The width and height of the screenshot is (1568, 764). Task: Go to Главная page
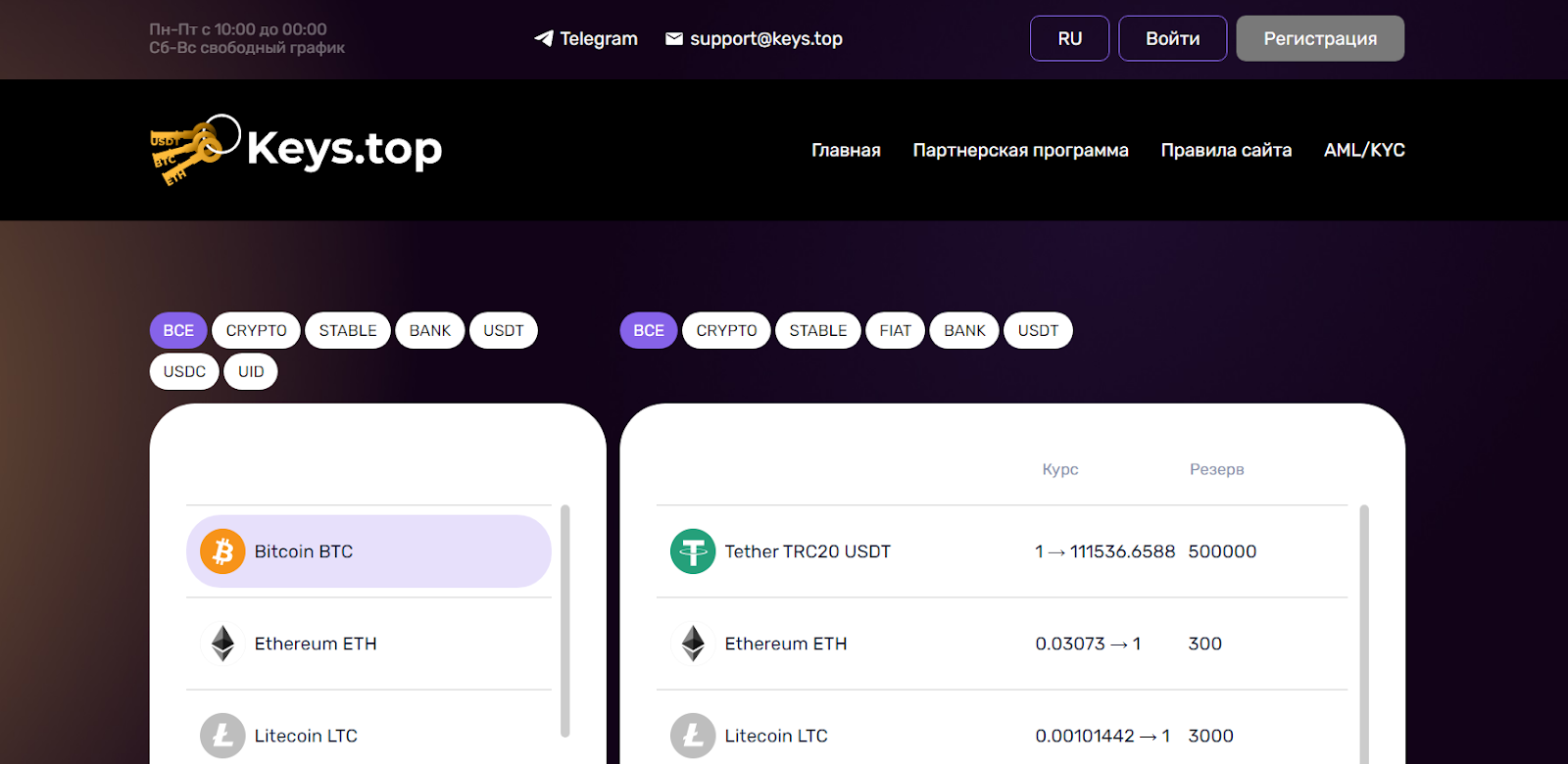846,150
